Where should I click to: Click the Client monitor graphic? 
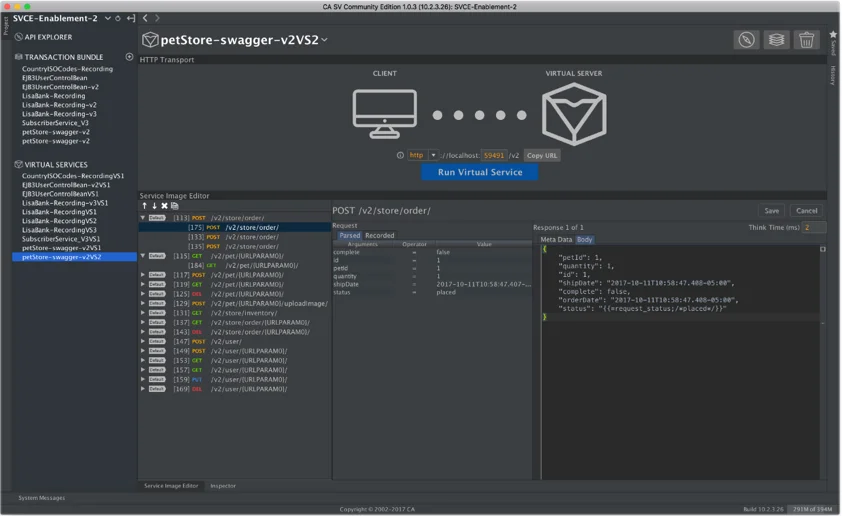click(384, 114)
